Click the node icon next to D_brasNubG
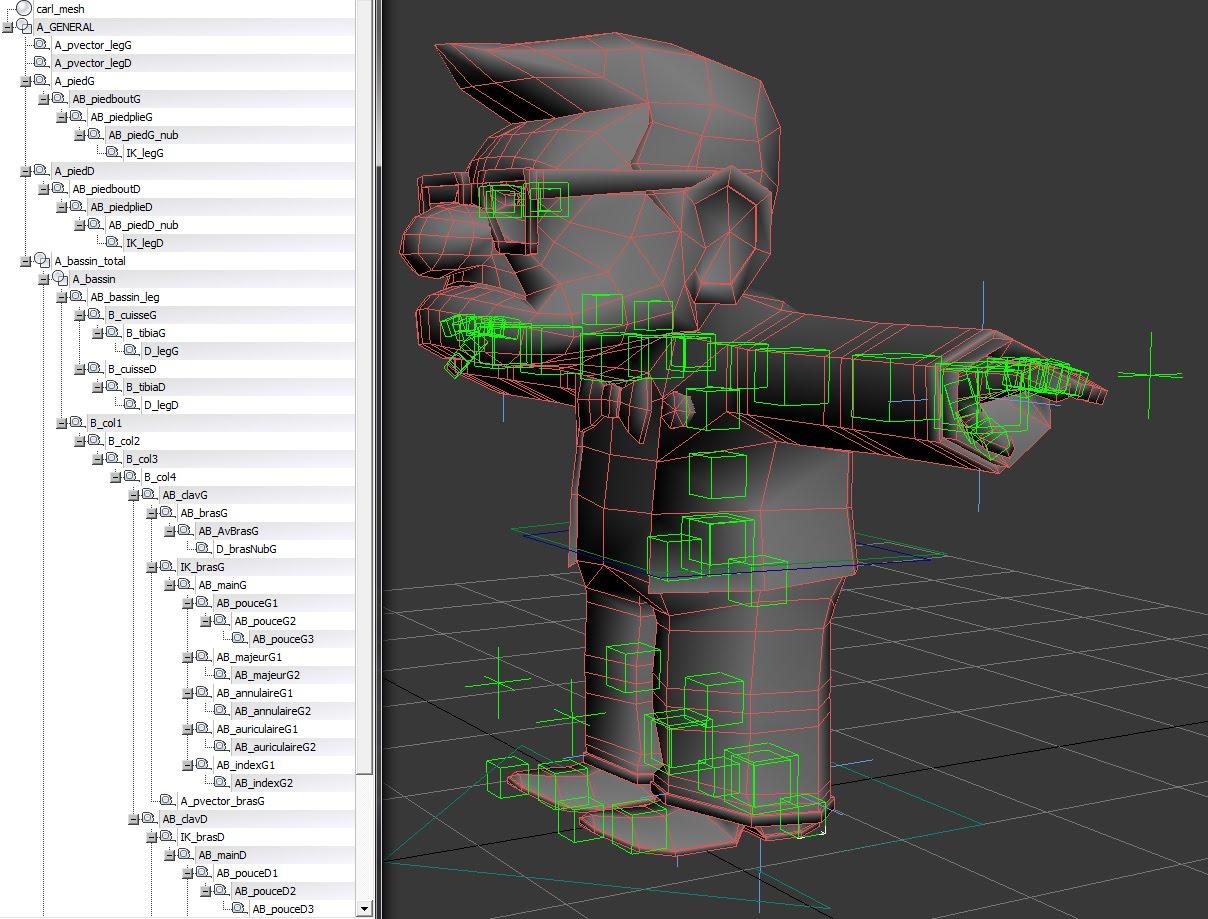 click(203, 549)
